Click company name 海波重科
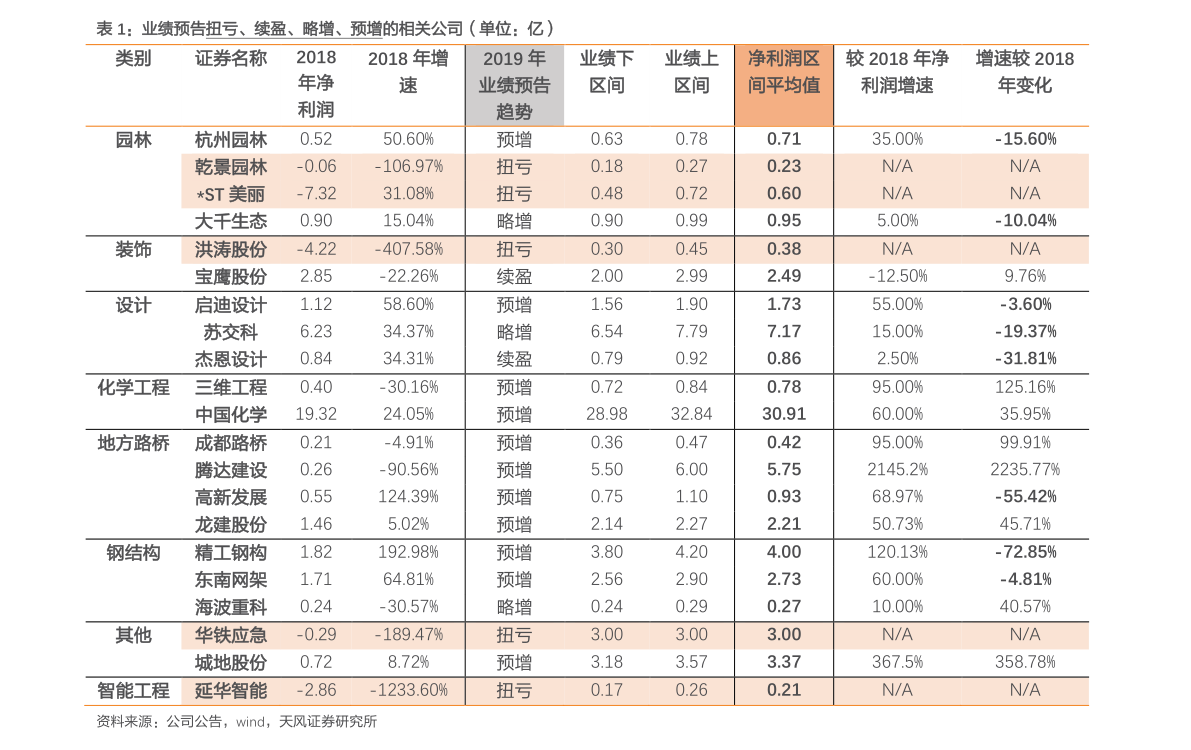Screen dimensions: 1191x750 231,608
